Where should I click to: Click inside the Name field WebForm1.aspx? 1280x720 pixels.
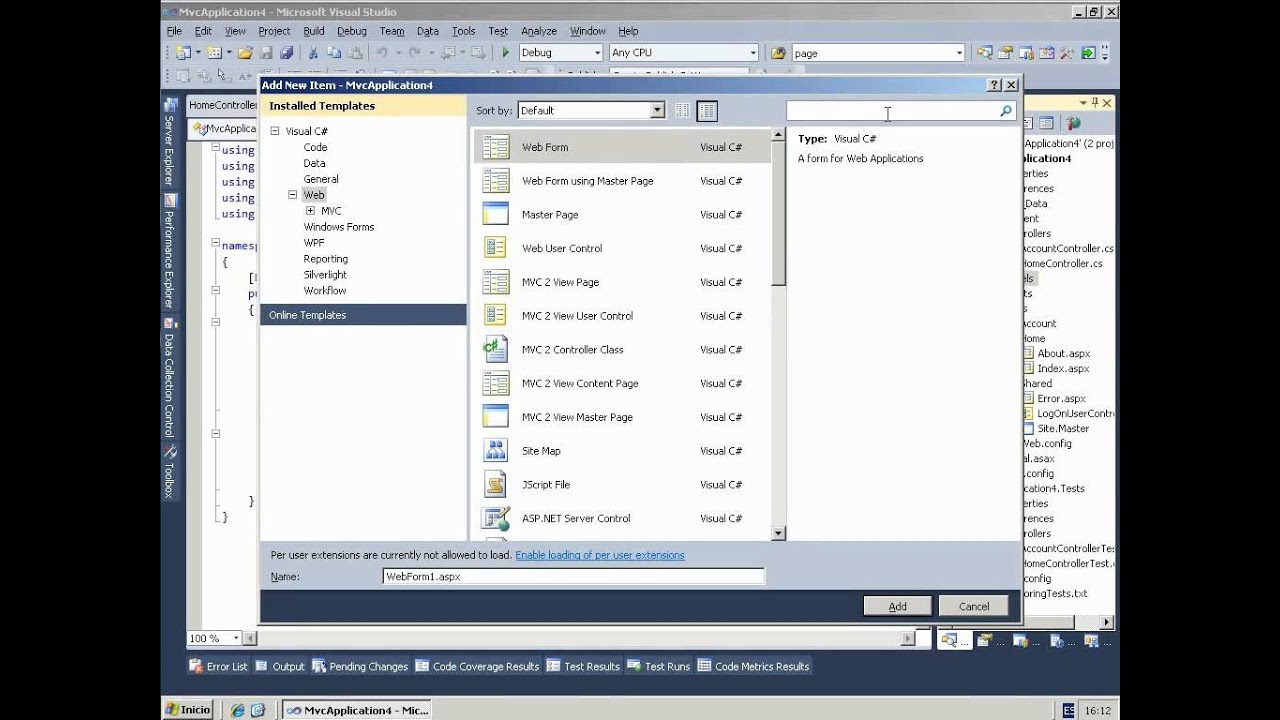click(x=573, y=577)
